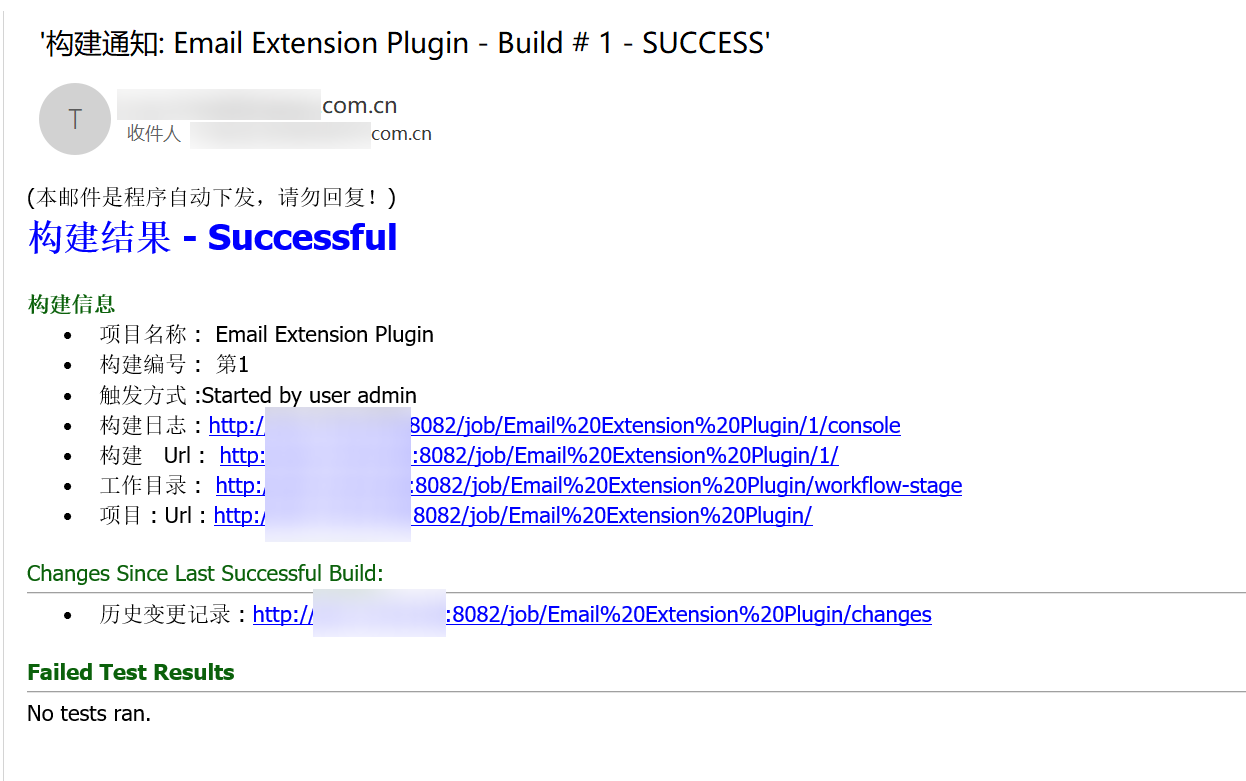This screenshot has width=1246, height=781.
Task: Click the 收件人 recipient label
Action: pos(154,134)
